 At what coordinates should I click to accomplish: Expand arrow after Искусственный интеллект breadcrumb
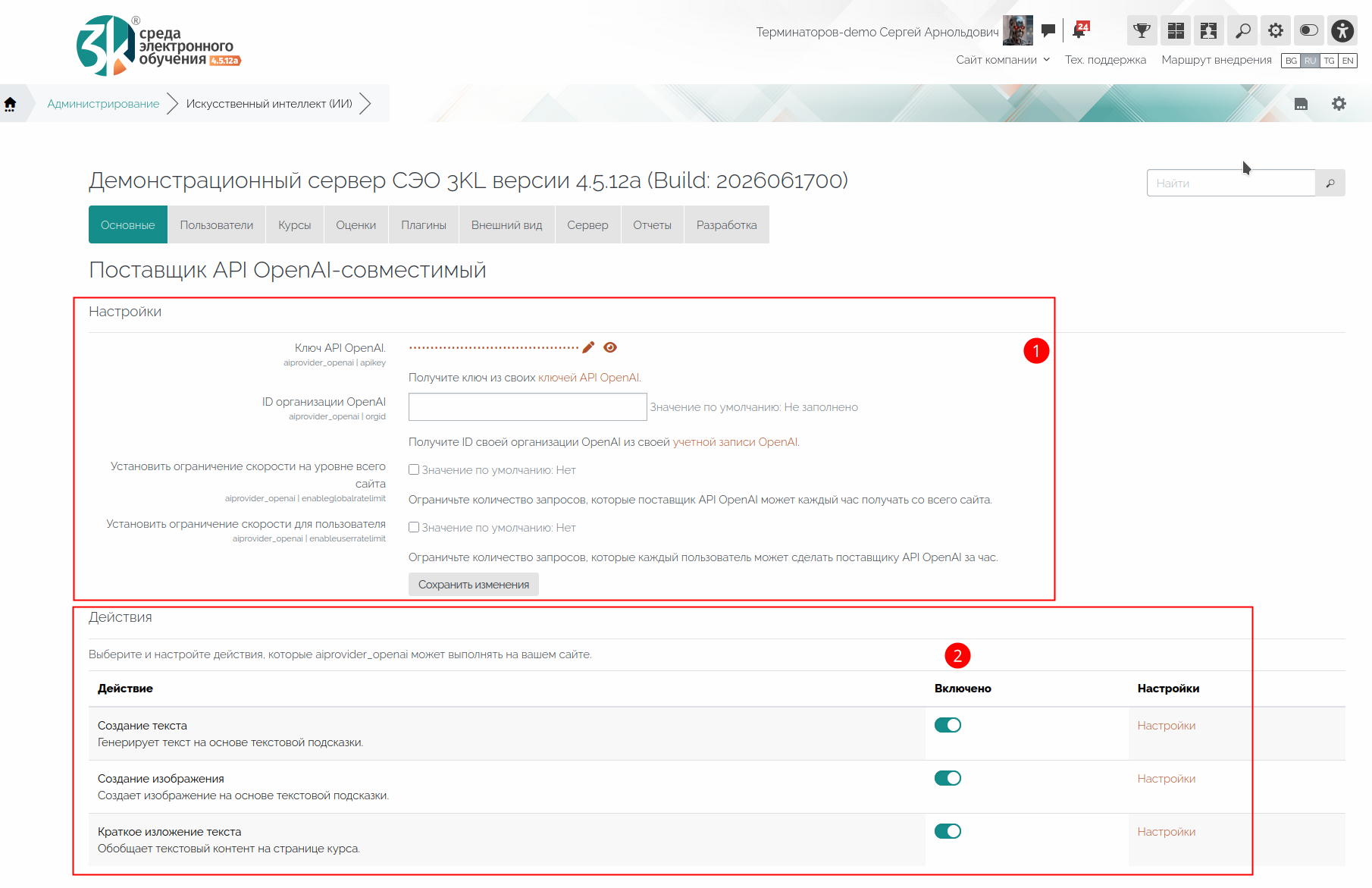pos(365,103)
